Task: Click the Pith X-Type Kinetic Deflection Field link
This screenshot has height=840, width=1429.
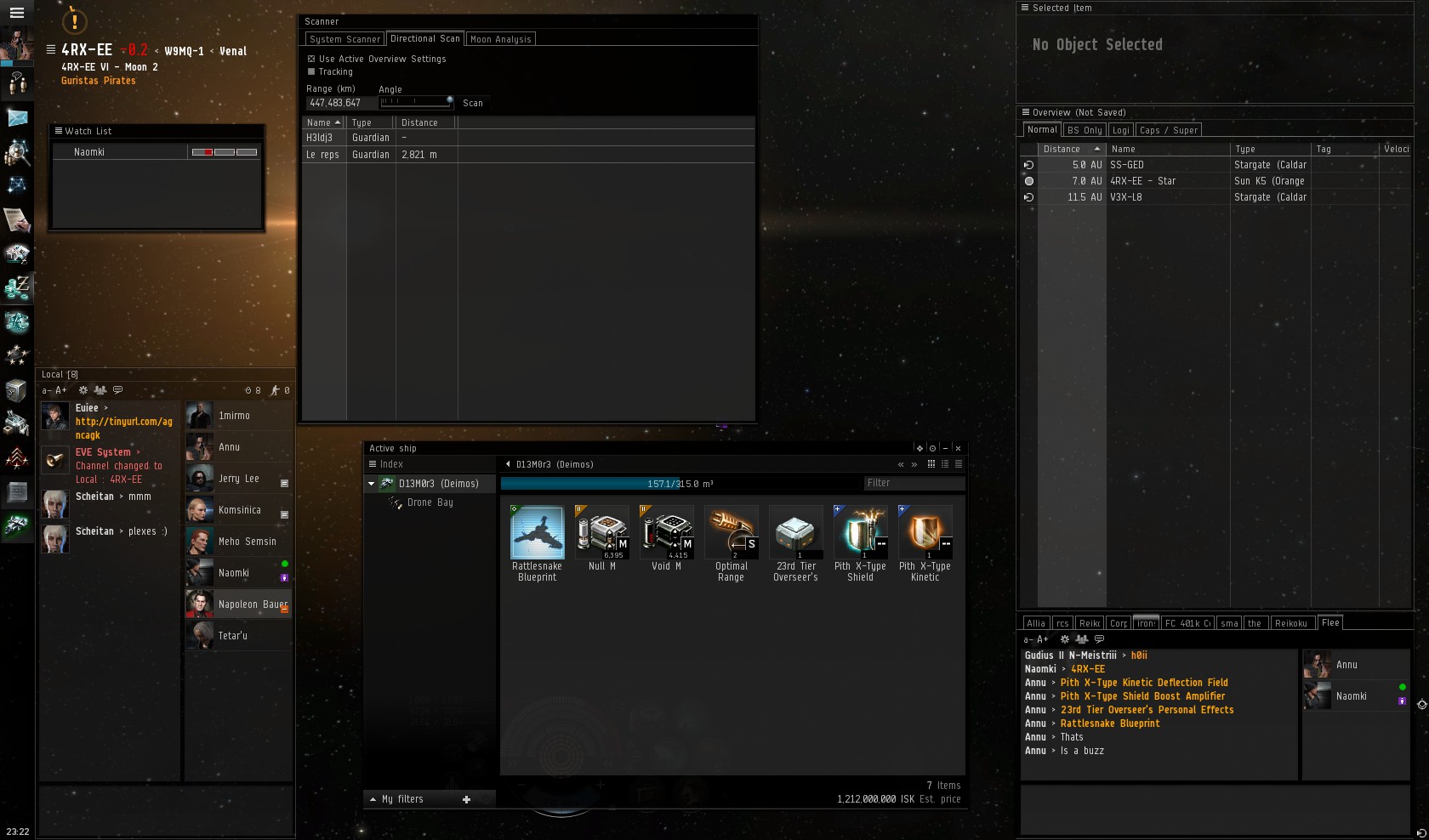Action: [1144, 683]
